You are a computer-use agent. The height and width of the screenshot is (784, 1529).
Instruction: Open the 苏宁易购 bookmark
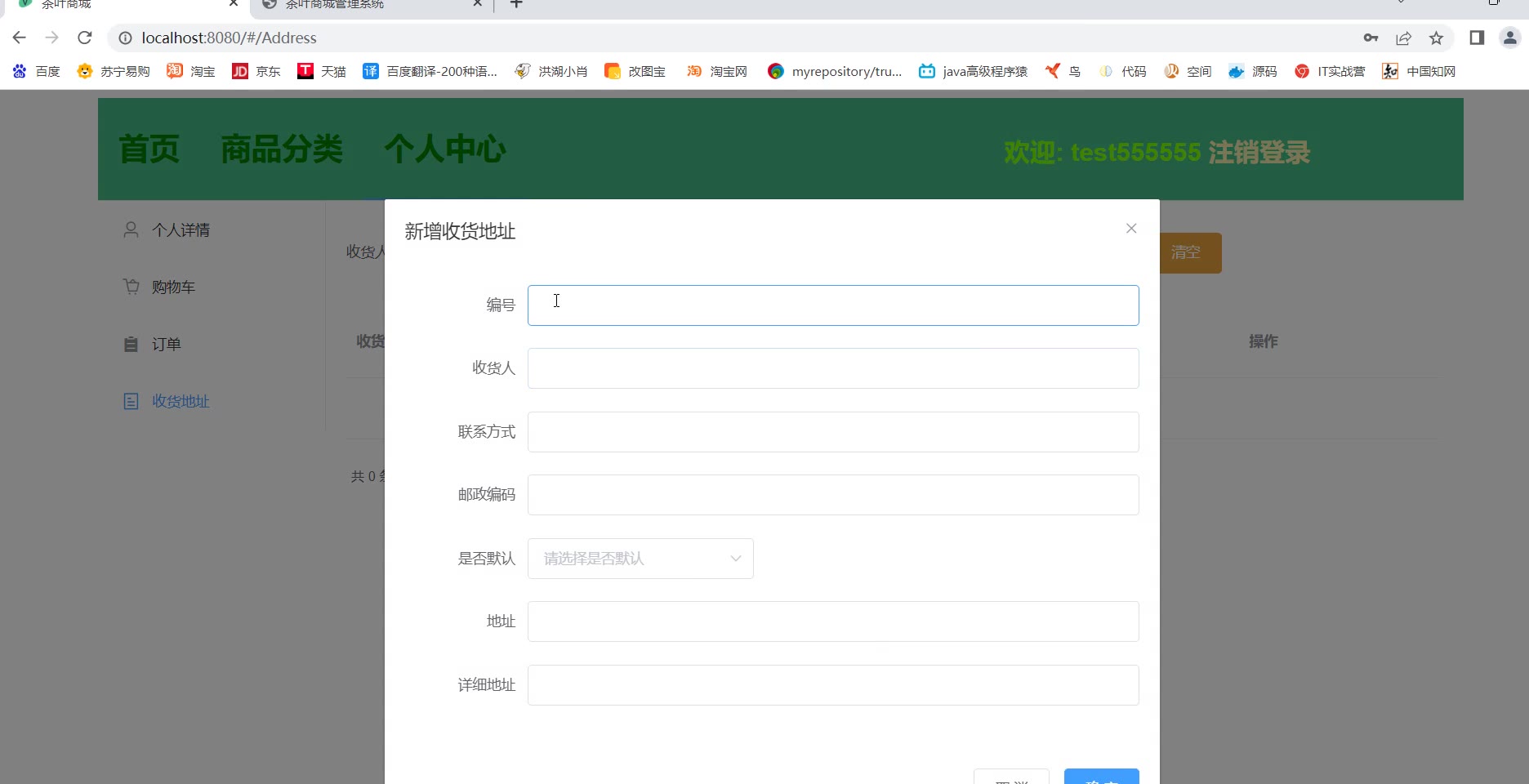click(114, 72)
